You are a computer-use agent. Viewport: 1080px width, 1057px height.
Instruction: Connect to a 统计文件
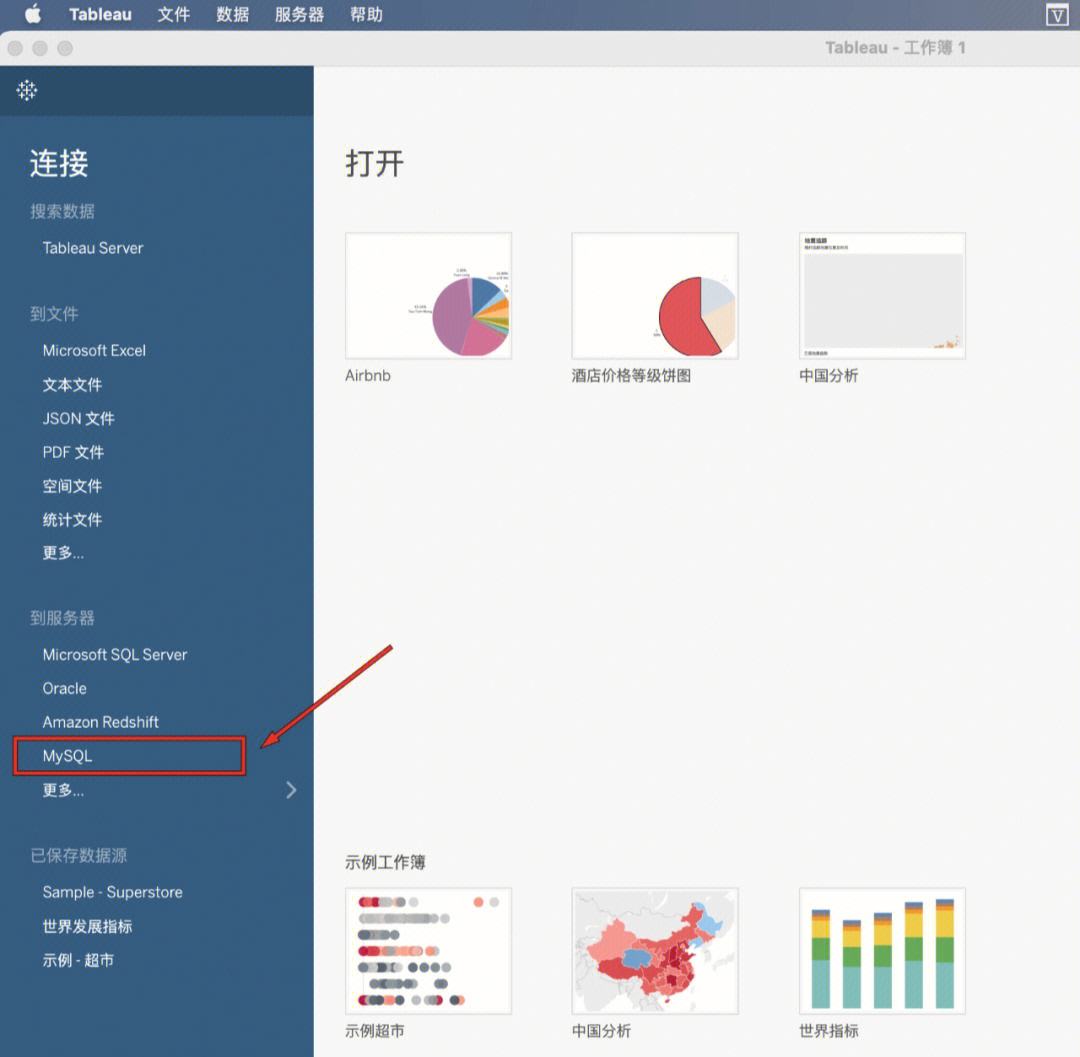coord(72,519)
